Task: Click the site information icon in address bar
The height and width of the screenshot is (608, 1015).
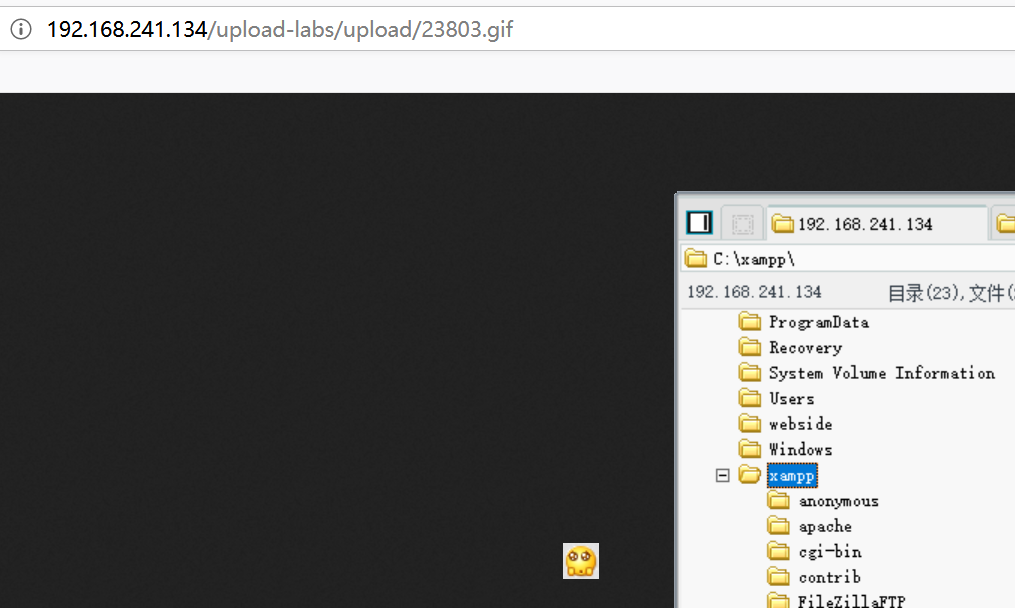Action: 21,29
